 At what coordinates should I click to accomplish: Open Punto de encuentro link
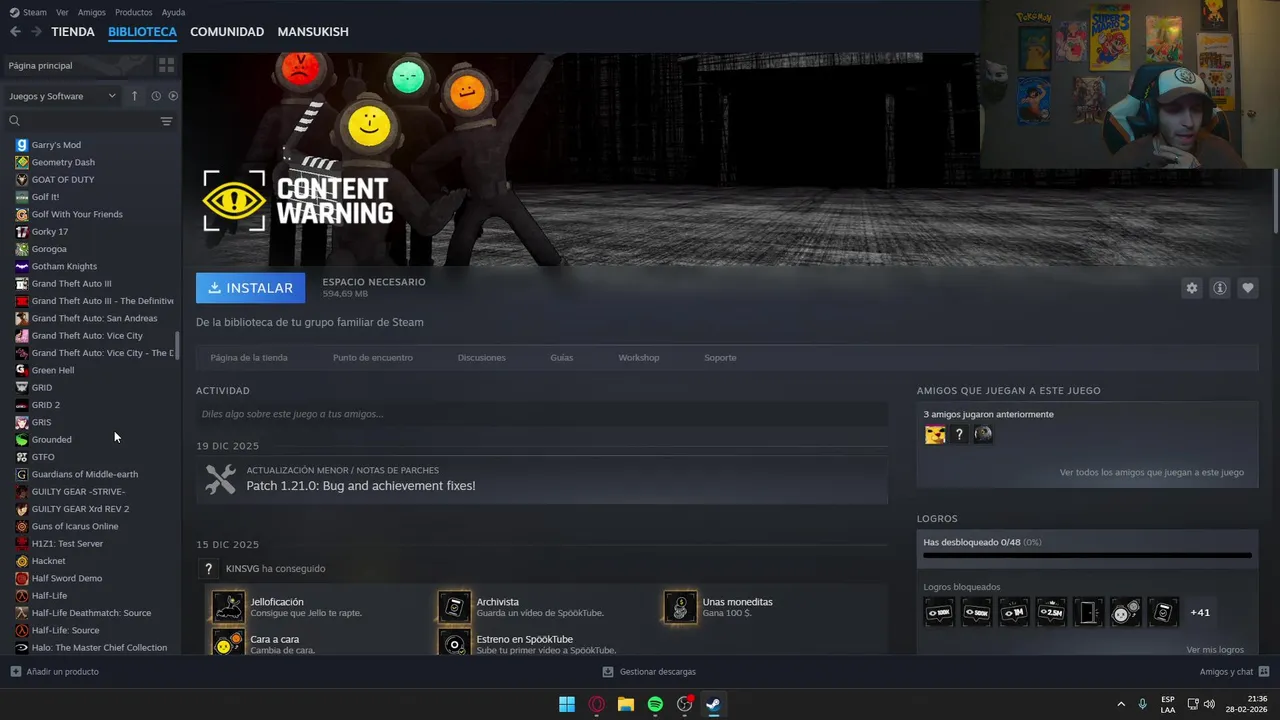373,358
